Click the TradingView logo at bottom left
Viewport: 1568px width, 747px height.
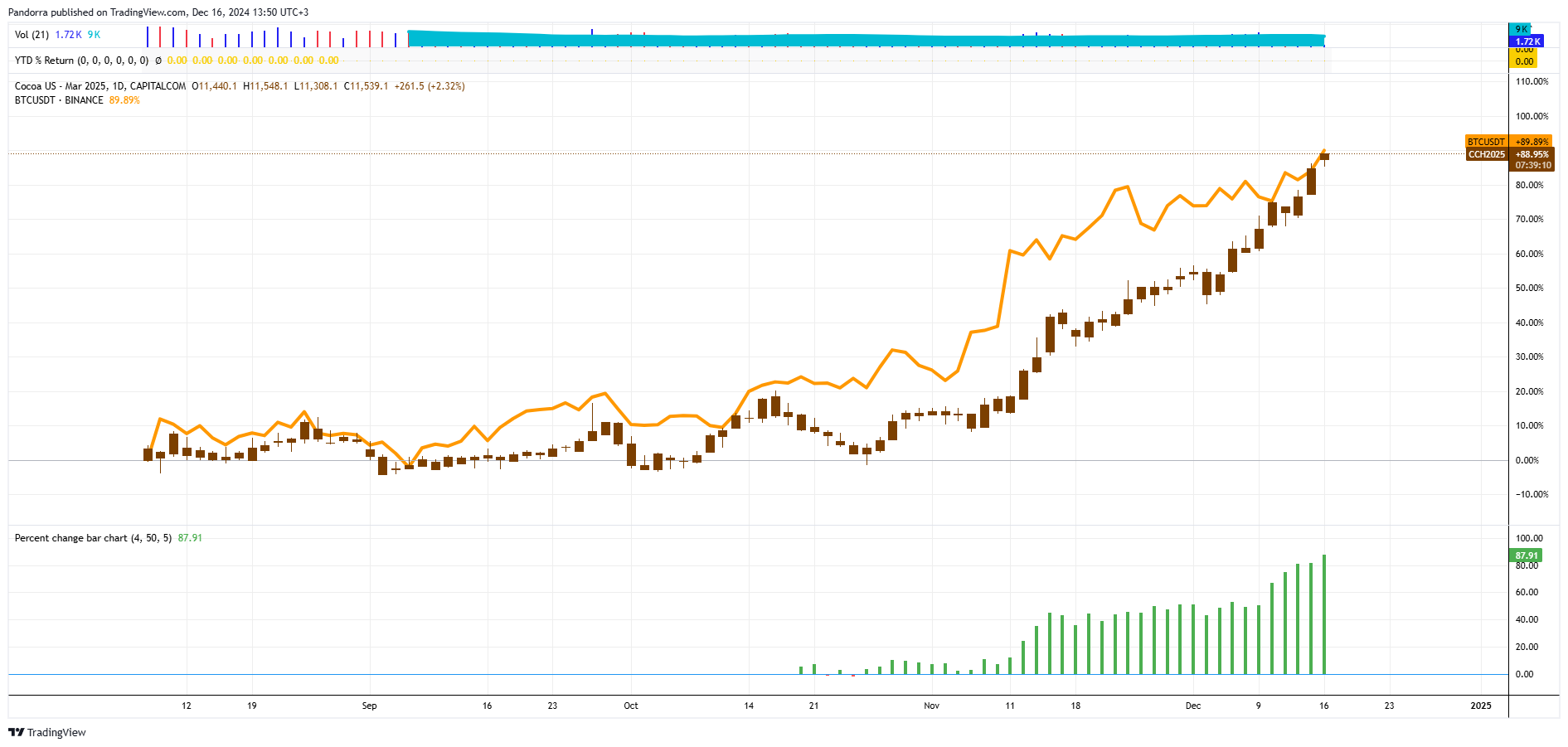47,732
